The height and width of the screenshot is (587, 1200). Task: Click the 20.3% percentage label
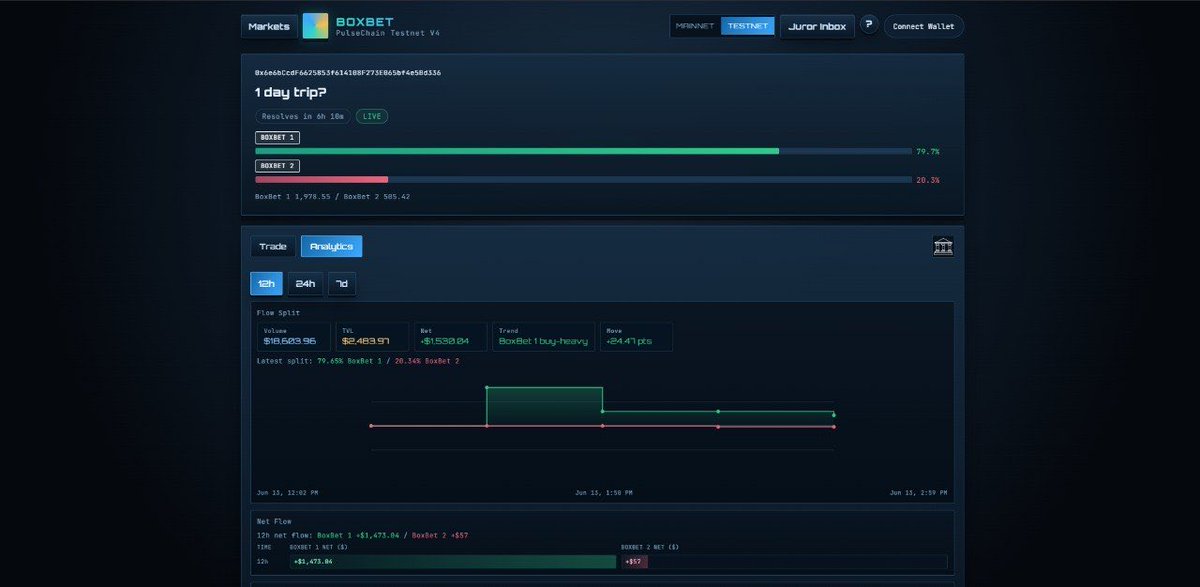coord(927,180)
